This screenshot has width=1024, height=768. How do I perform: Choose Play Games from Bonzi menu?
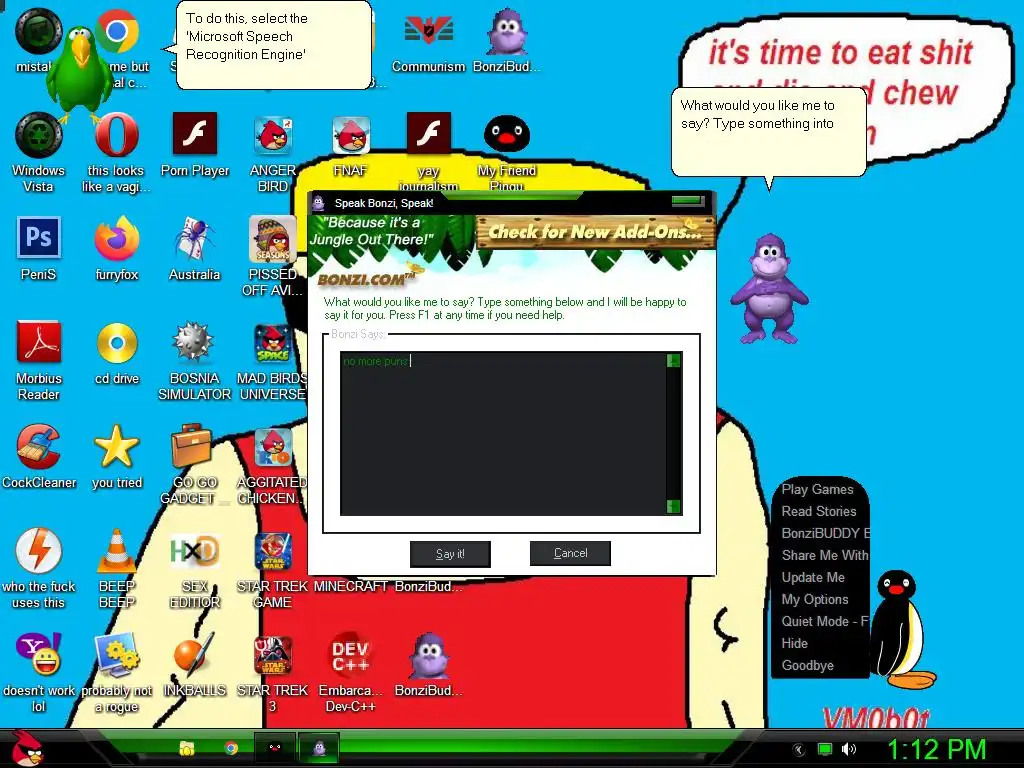[x=818, y=489]
